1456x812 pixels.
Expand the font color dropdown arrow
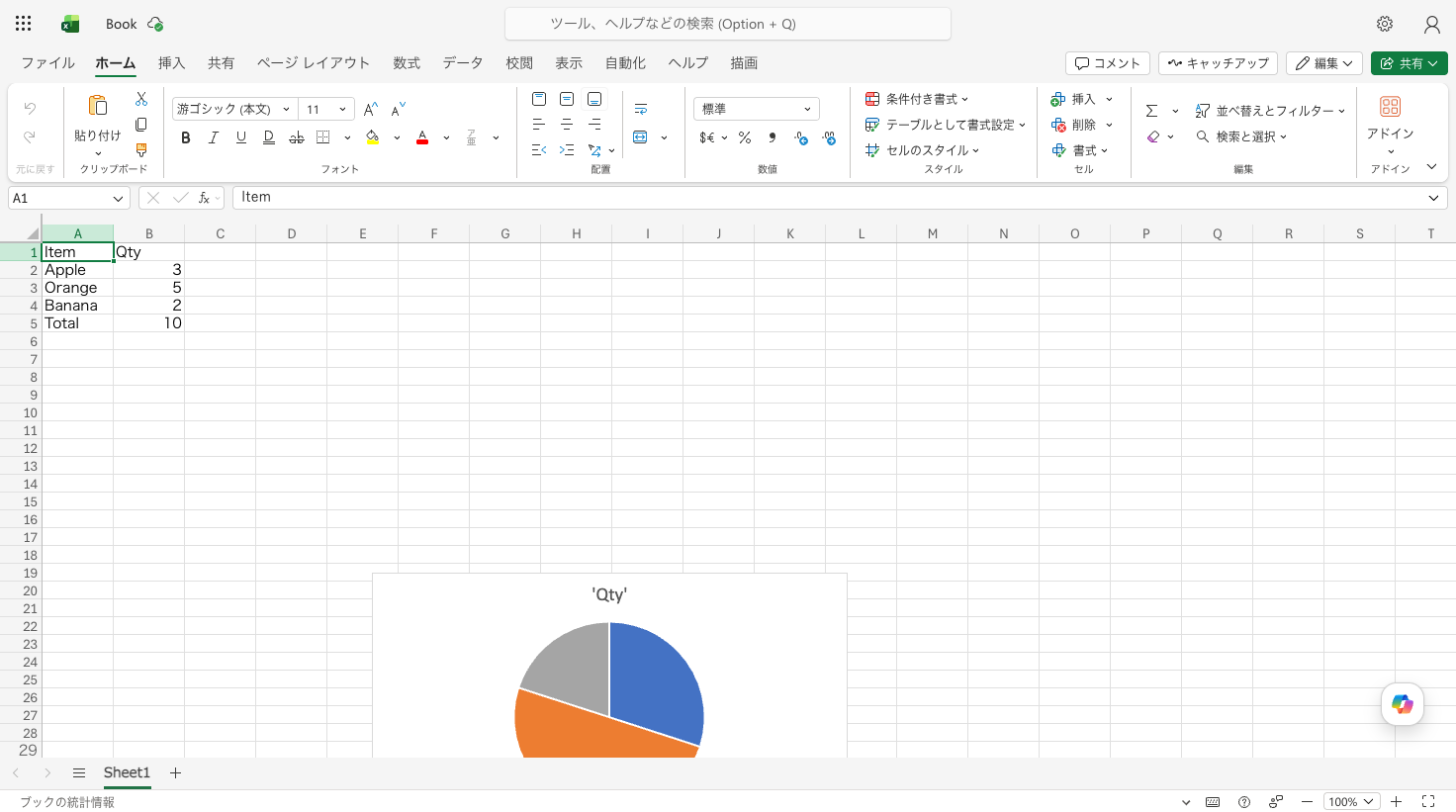[x=446, y=137]
